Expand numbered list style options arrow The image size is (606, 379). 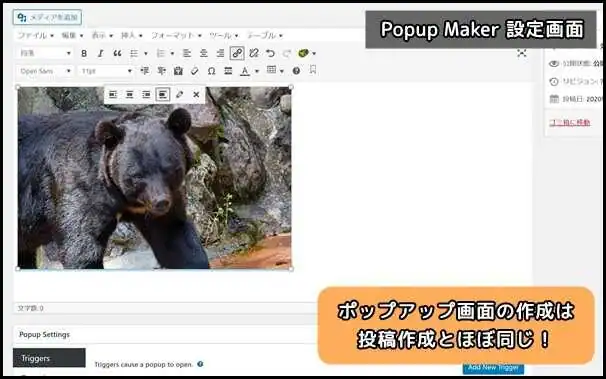click(x=172, y=53)
